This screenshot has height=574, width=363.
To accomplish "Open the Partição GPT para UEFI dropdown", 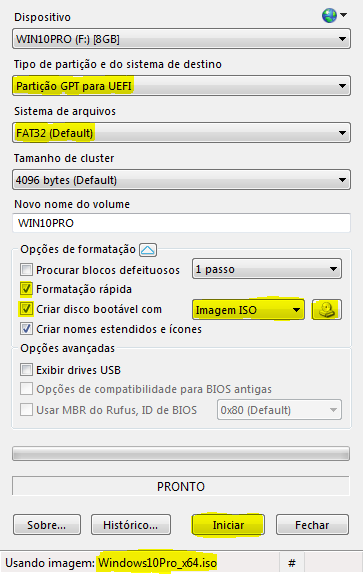I will pyautogui.click(x=182, y=86).
